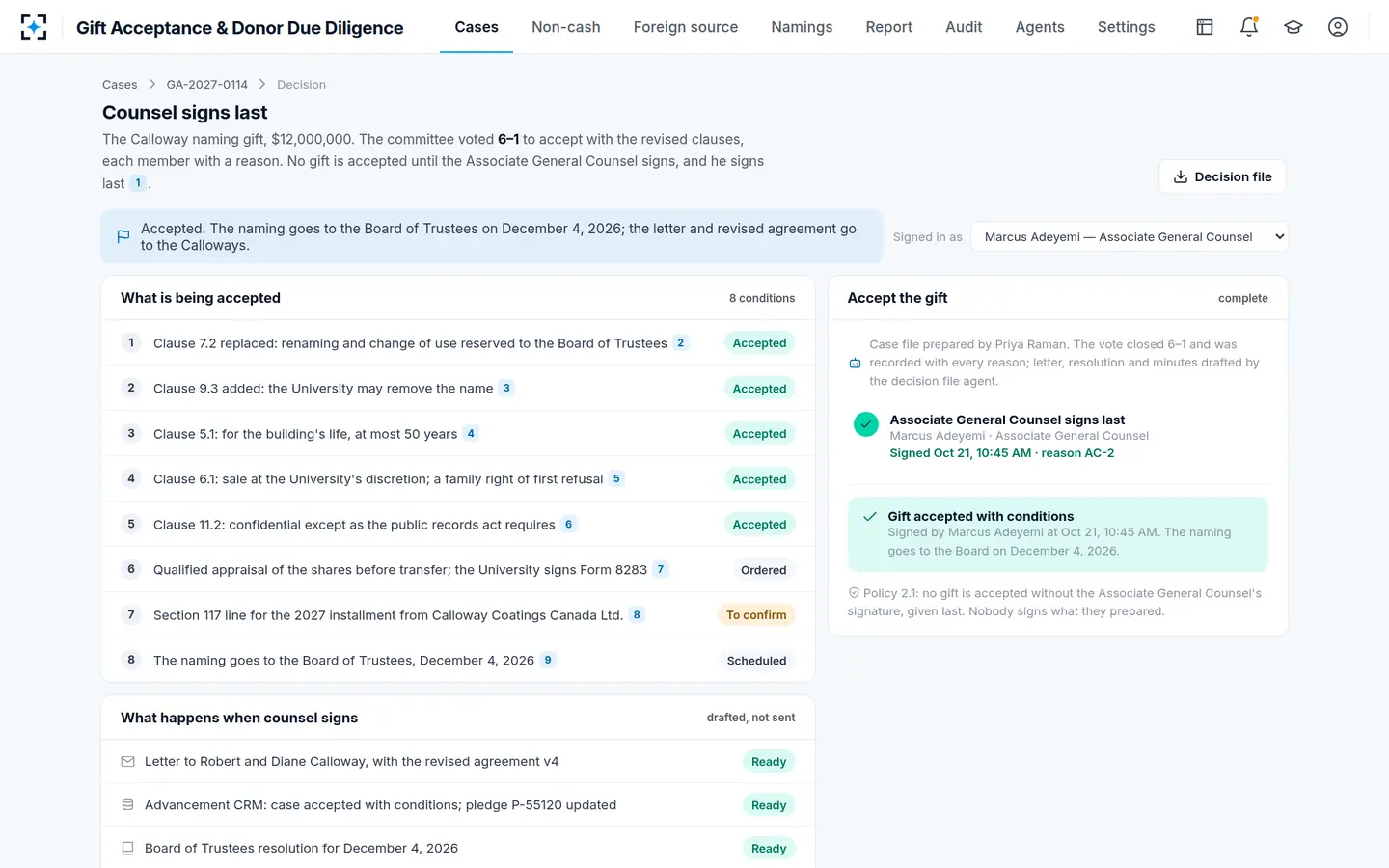1389x868 pixels.
Task: Open the Settings tab
Action: [1127, 27]
